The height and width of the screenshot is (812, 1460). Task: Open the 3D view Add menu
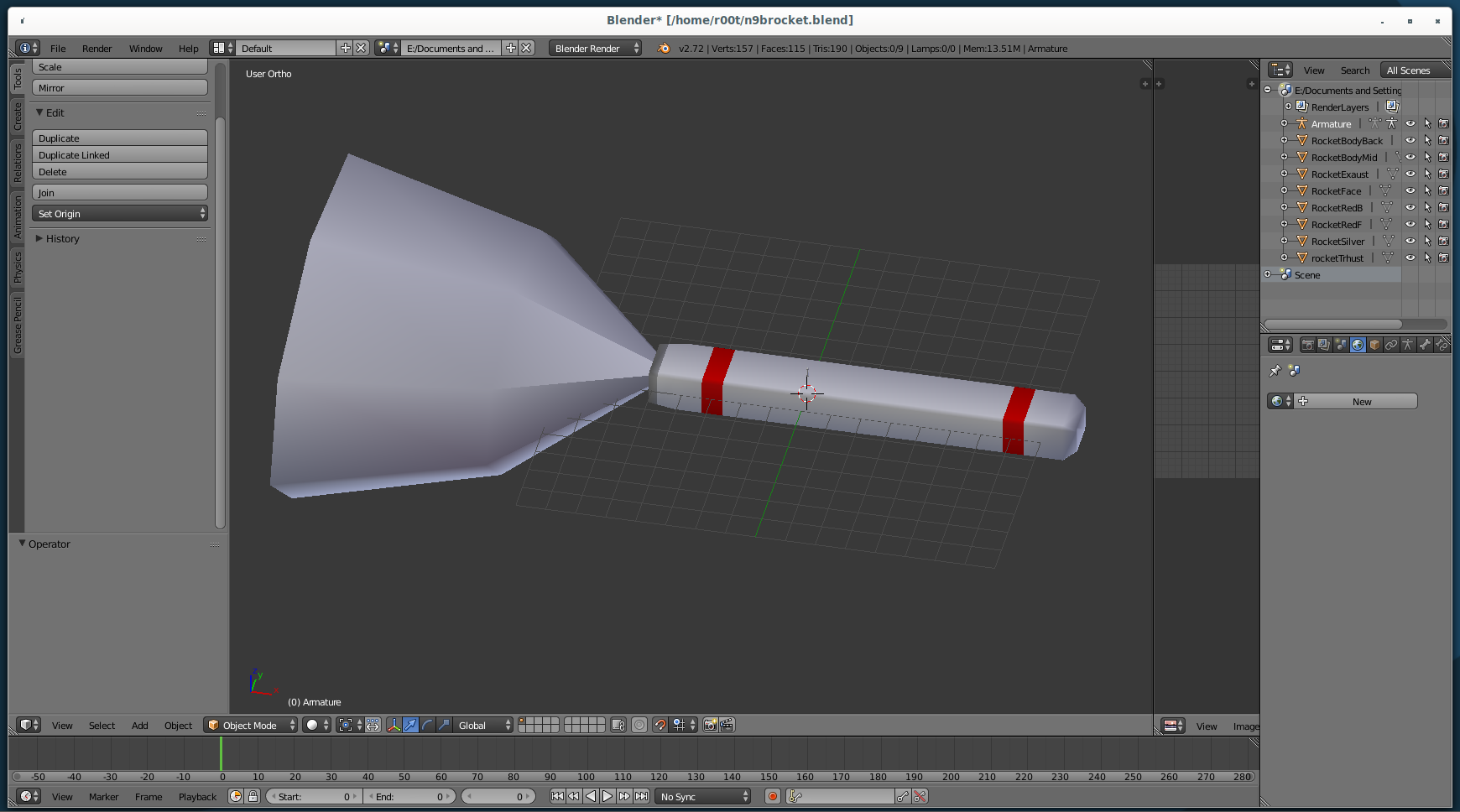[140, 725]
